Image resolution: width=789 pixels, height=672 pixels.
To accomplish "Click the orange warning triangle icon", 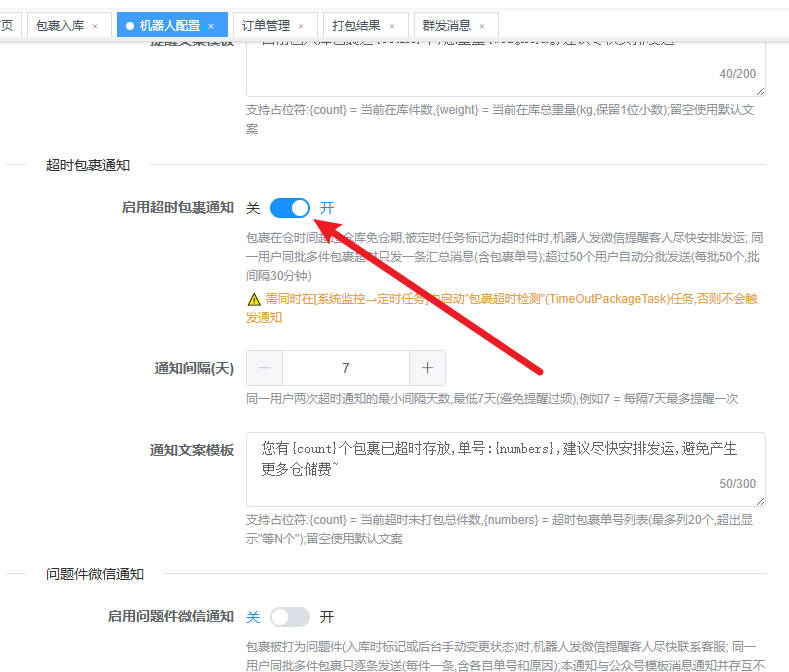I will tap(254, 300).
